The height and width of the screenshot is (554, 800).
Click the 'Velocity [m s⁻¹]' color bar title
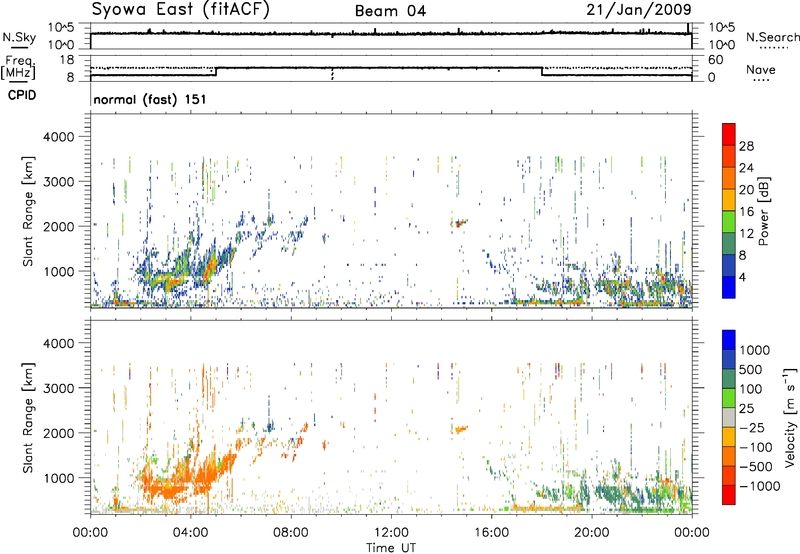[790, 417]
